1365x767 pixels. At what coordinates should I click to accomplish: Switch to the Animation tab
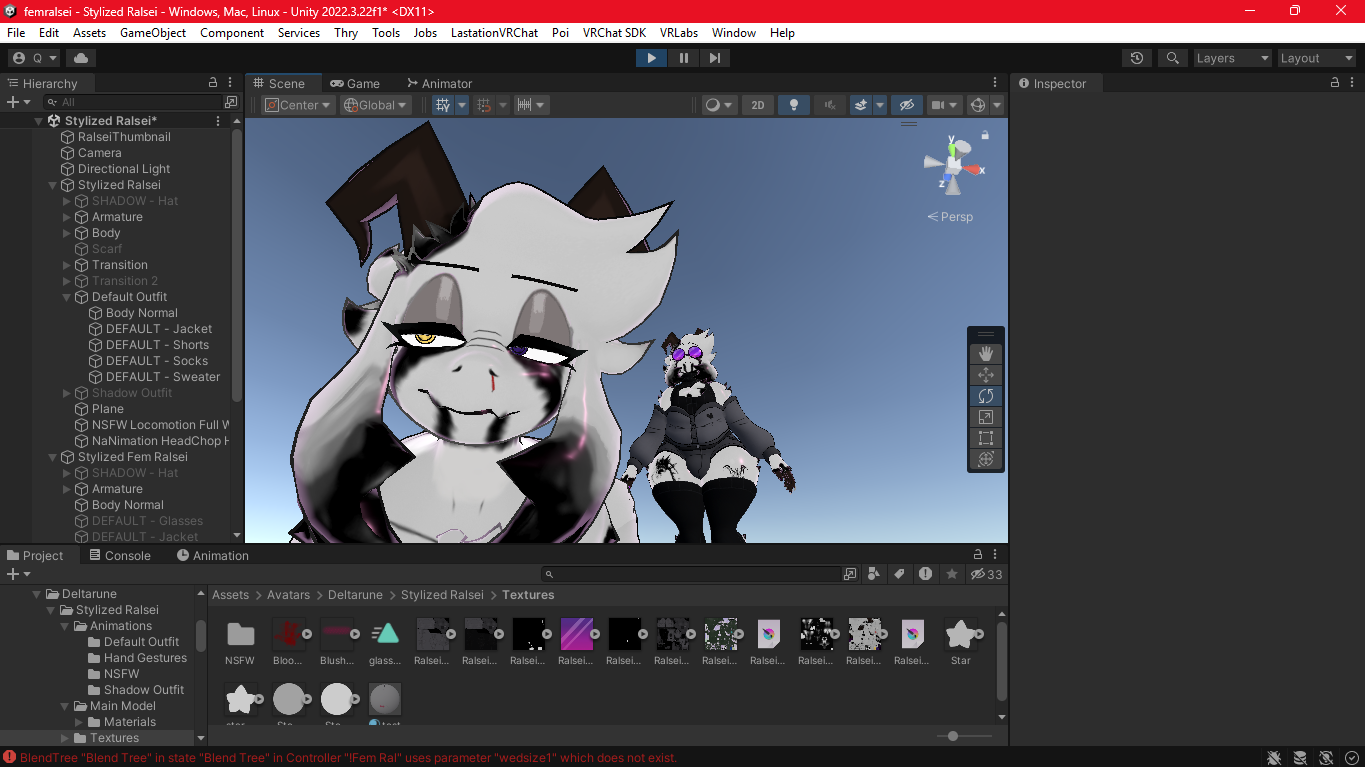point(213,555)
